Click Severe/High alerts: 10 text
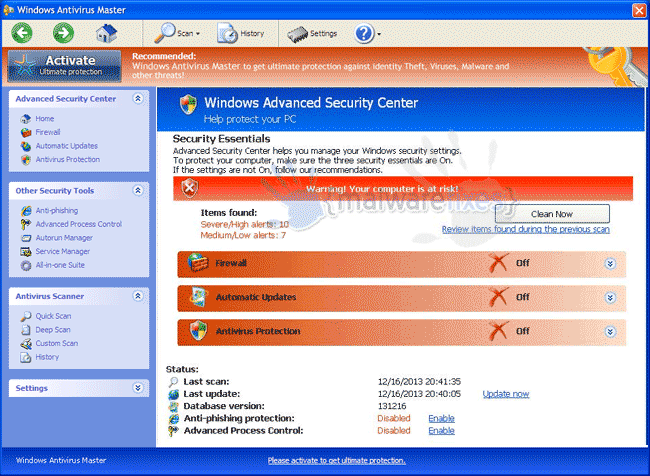Screen dimensions: 650x476 (x=245, y=224)
